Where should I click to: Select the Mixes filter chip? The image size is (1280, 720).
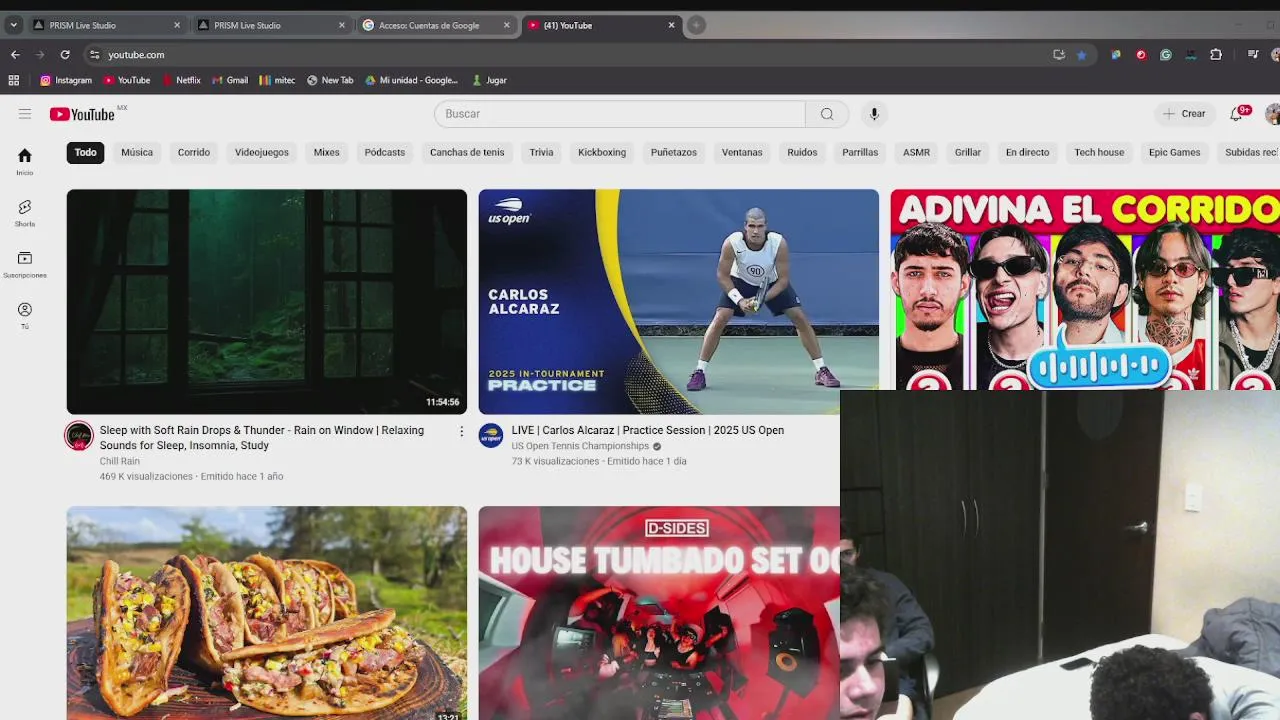327,152
